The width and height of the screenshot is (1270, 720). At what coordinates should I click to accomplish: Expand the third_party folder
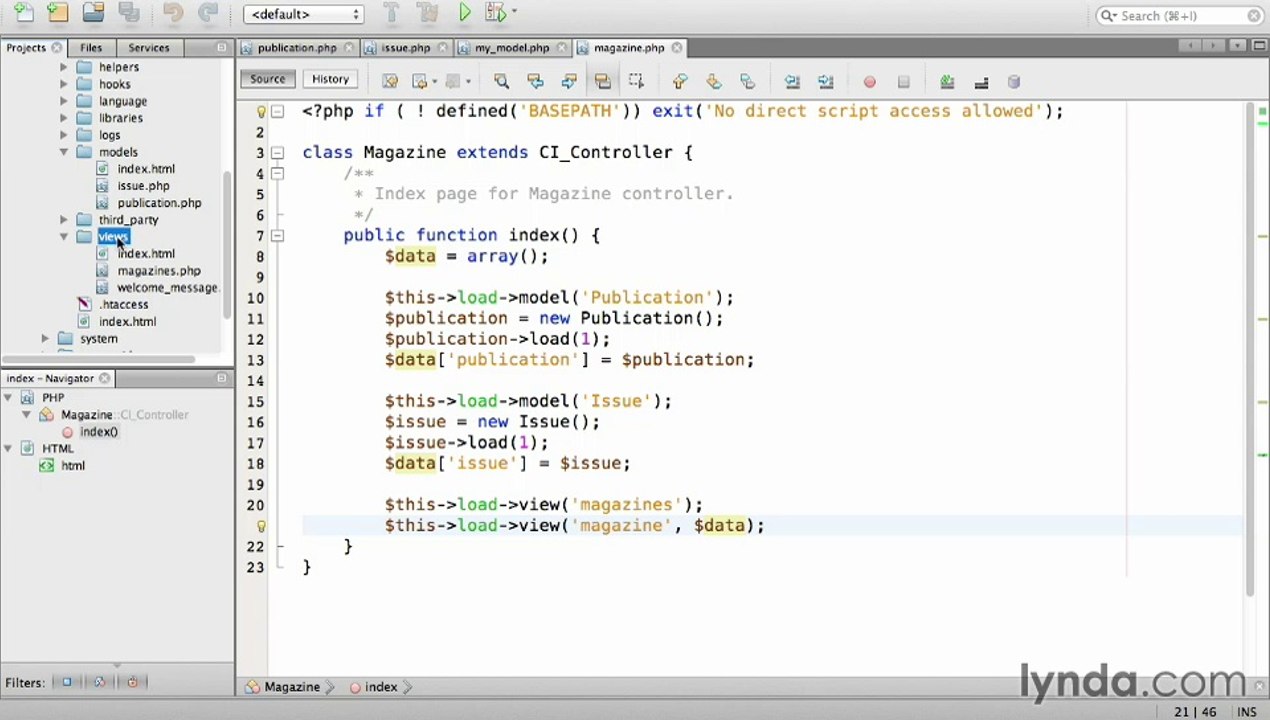coord(64,220)
